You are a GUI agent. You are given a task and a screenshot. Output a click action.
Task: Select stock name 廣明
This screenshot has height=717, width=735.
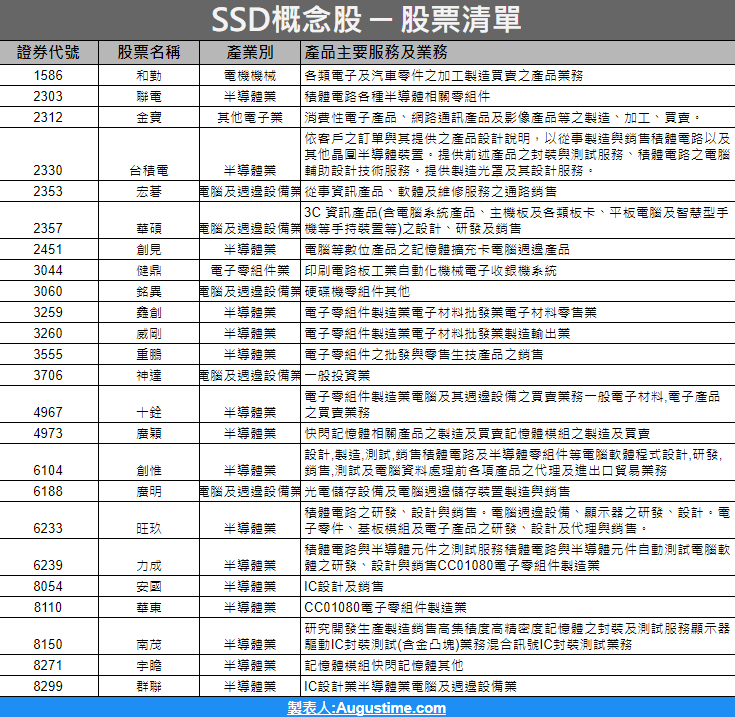coord(149,492)
